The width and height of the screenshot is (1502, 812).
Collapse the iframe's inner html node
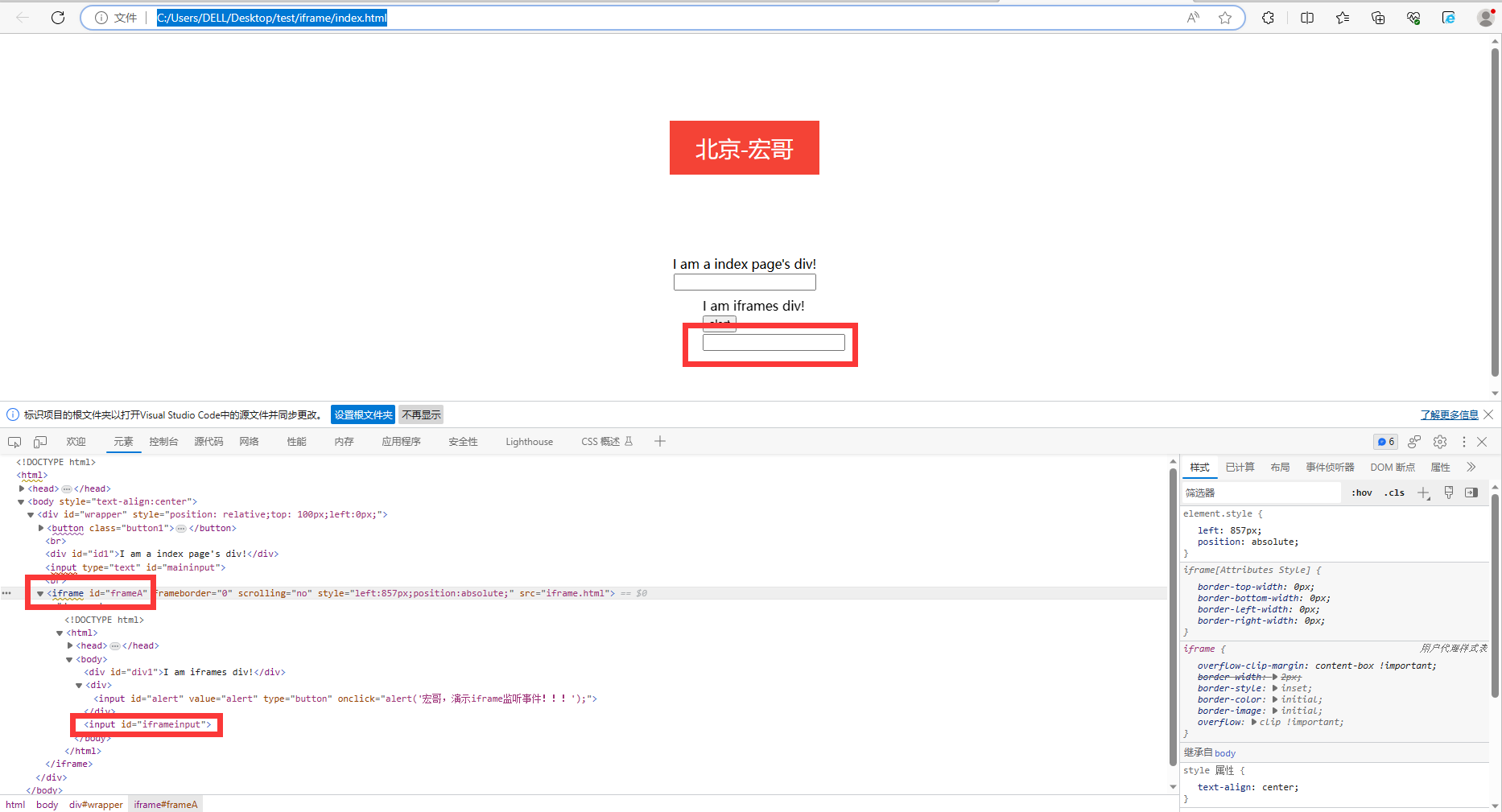(60, 633)
